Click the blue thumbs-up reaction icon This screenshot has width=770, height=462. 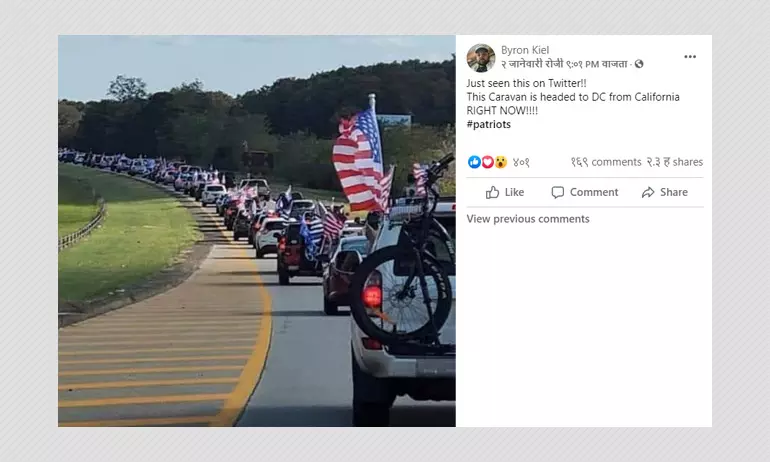474,162
